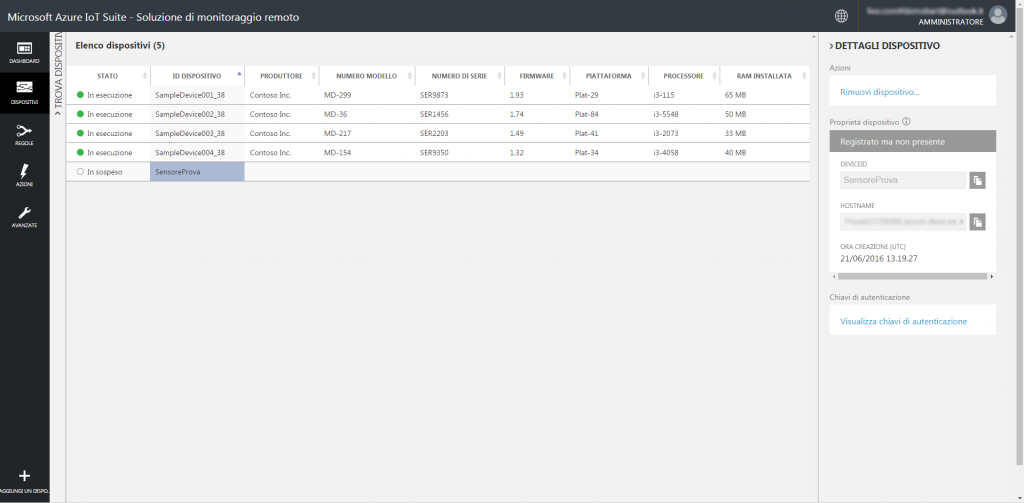Click the empty status circle of SensoreProva
1024x503 pixels.
click(x=80, y=172)
